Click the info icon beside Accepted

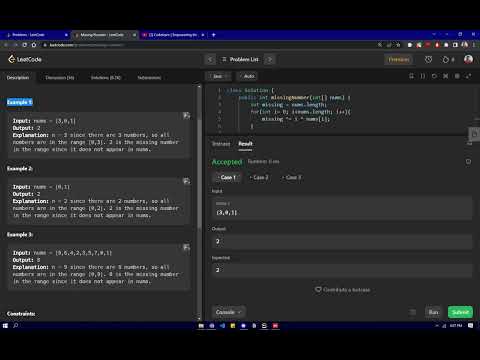[x=468, y=162]
